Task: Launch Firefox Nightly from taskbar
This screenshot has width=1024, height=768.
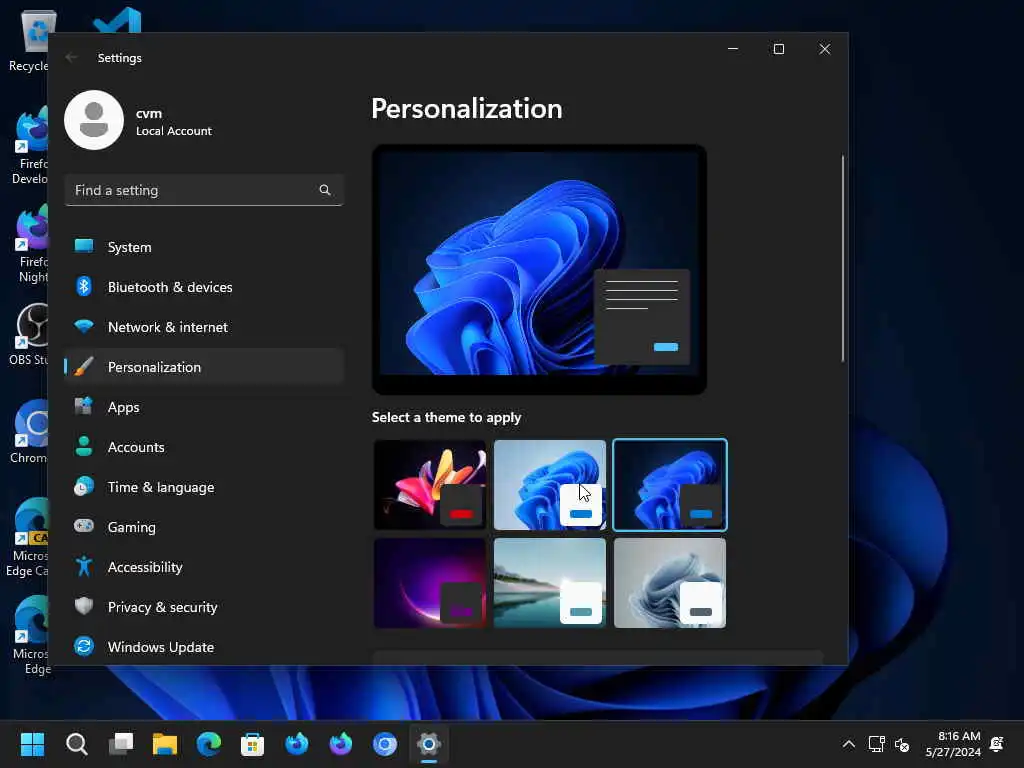Action: point(341,744)
